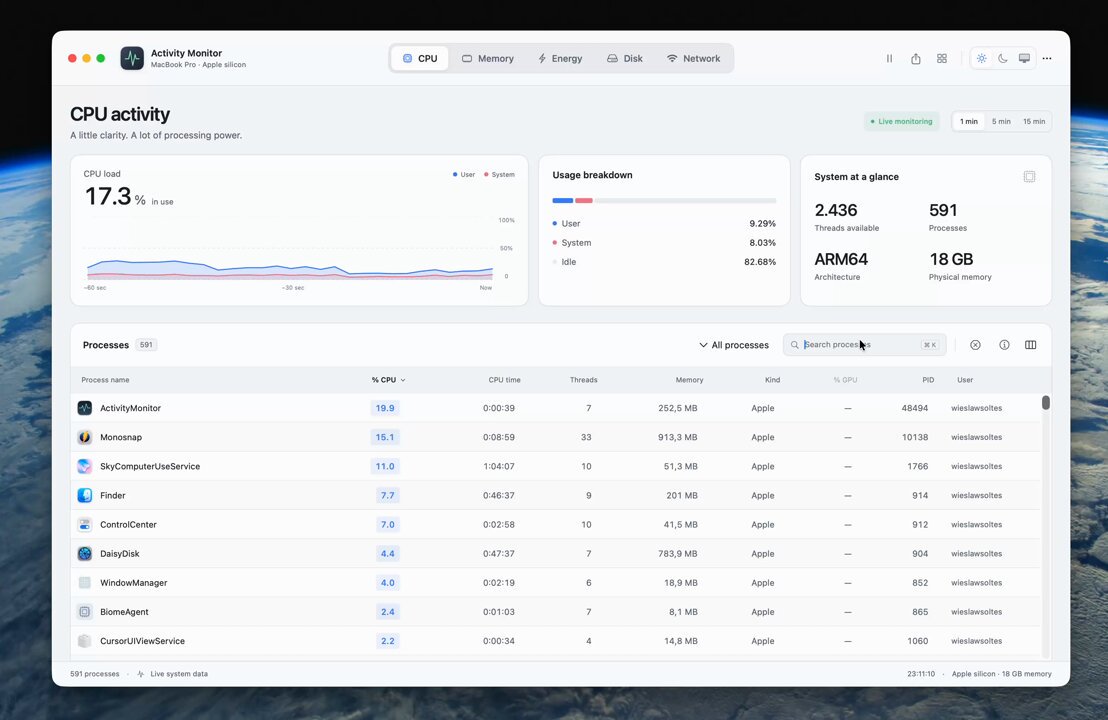Open the grid layout icon in the toolbar
Screen dimensions: 1108x720
tap(942, 59)
